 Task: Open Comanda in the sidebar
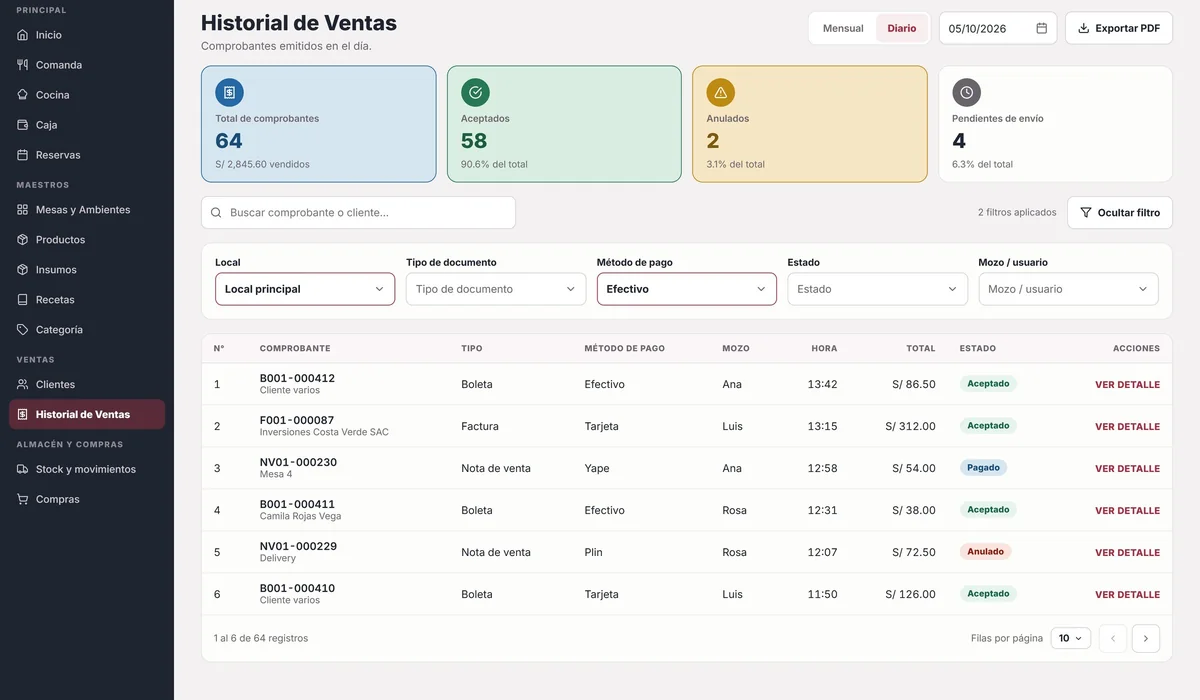(x=87, y=65)
